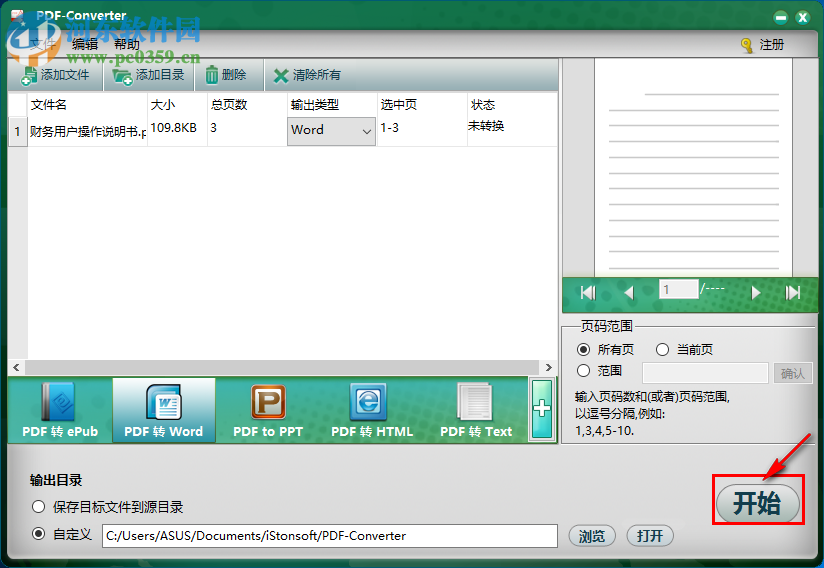This screenshot has width=824, height=568.
Task: Click the Confirm range button
Action: click(792, 373)
